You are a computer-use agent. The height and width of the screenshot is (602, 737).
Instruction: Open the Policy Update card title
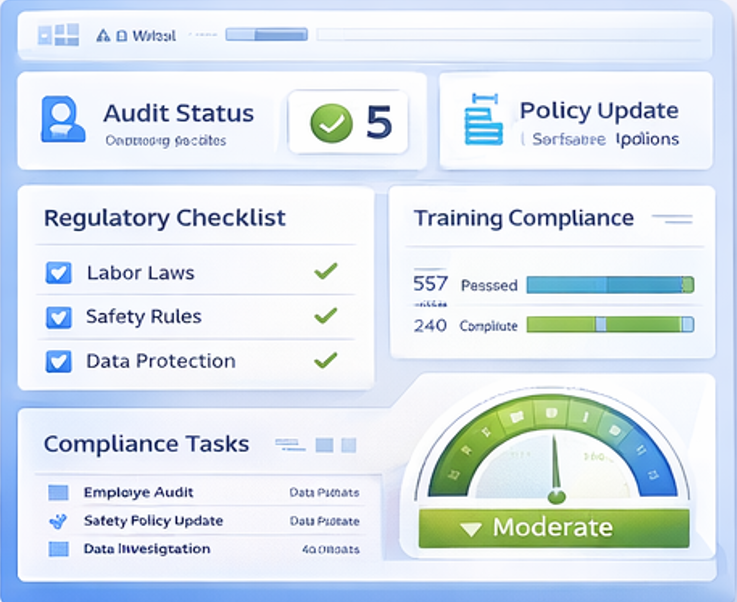599,110
